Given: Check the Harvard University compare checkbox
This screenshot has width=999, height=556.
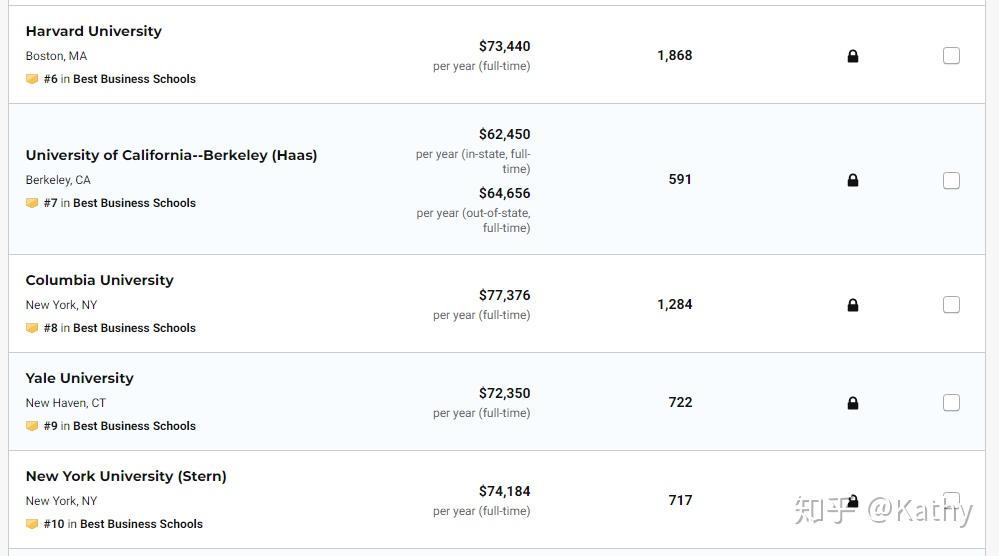Looking at the screenshot, I should click(951, 56).
